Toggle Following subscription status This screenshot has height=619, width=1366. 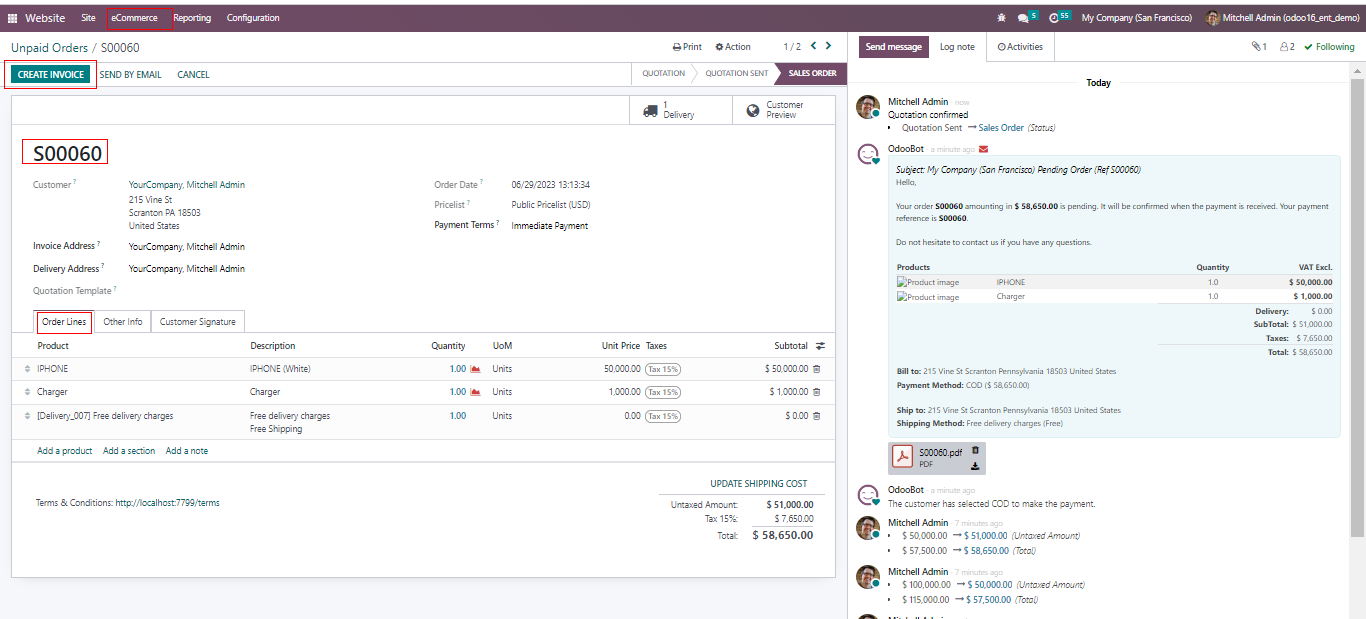[1329, 47]
